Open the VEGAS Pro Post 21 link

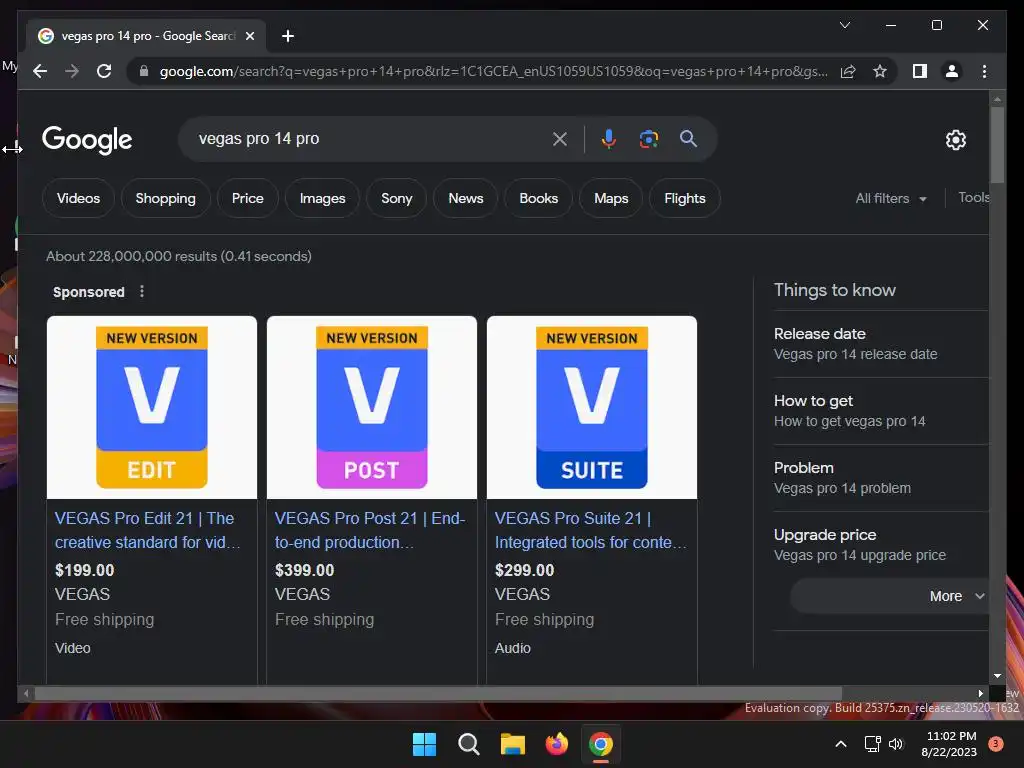(x=370, y=530)
